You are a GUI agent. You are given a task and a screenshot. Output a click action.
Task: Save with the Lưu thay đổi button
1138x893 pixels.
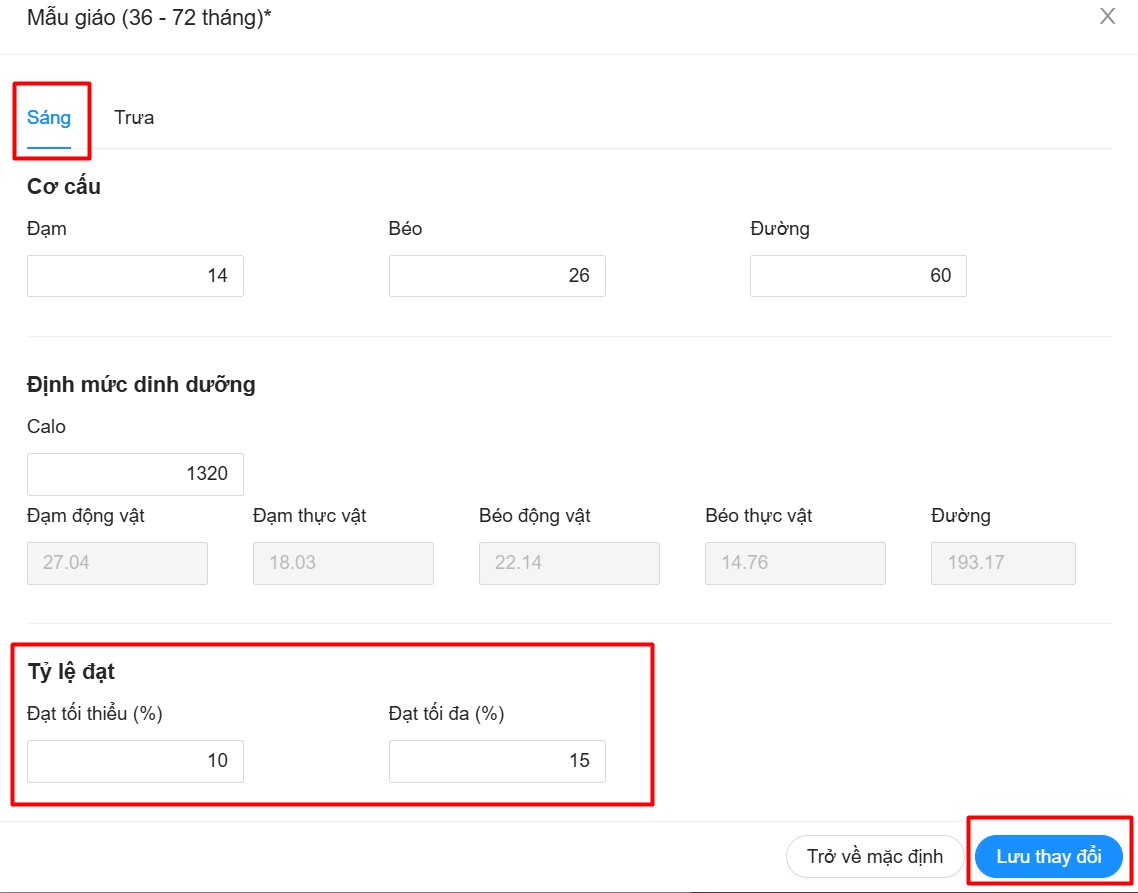pyautogui.click(x=1048, y=857)
